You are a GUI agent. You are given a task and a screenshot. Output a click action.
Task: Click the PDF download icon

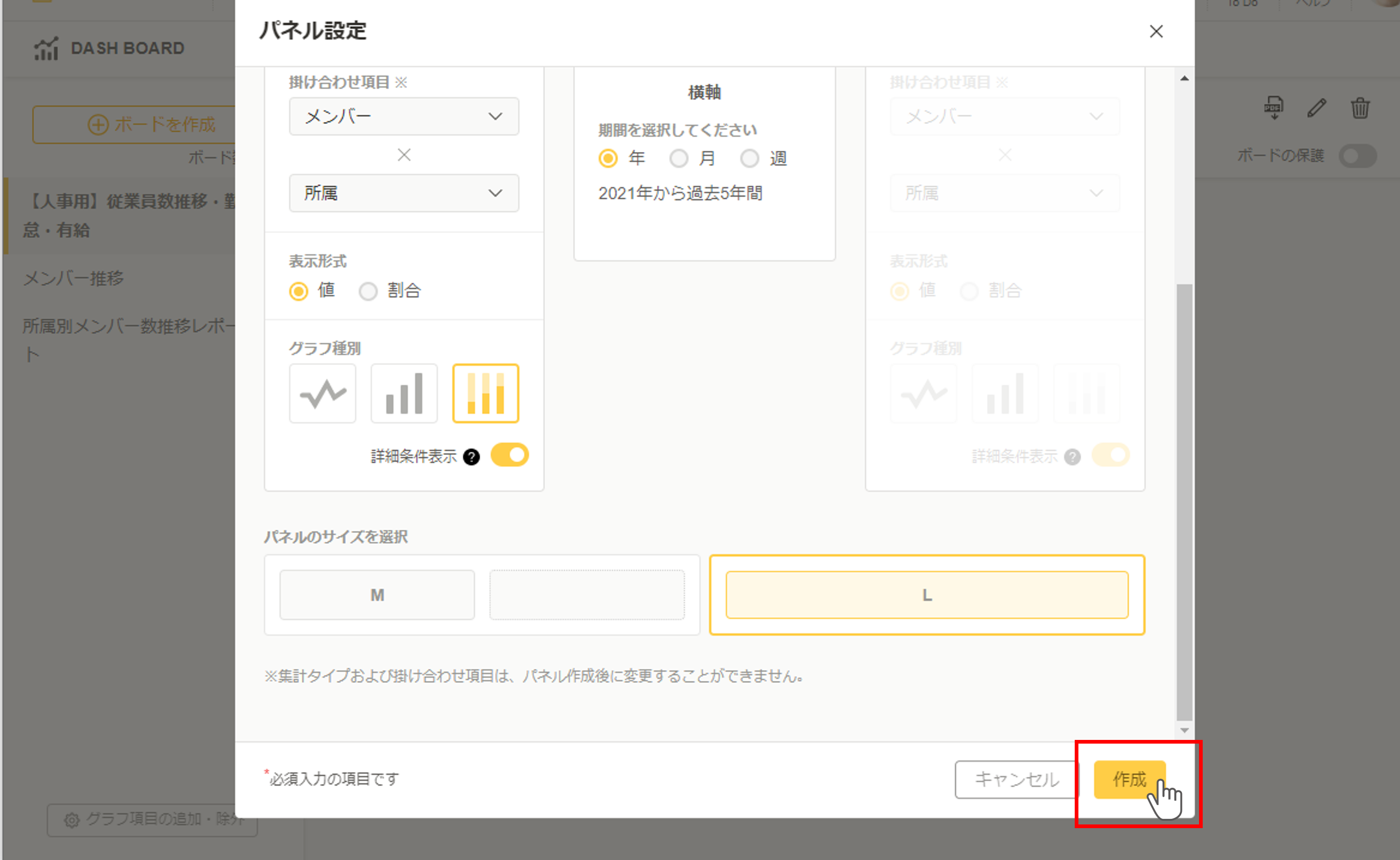coord(1274,108)
